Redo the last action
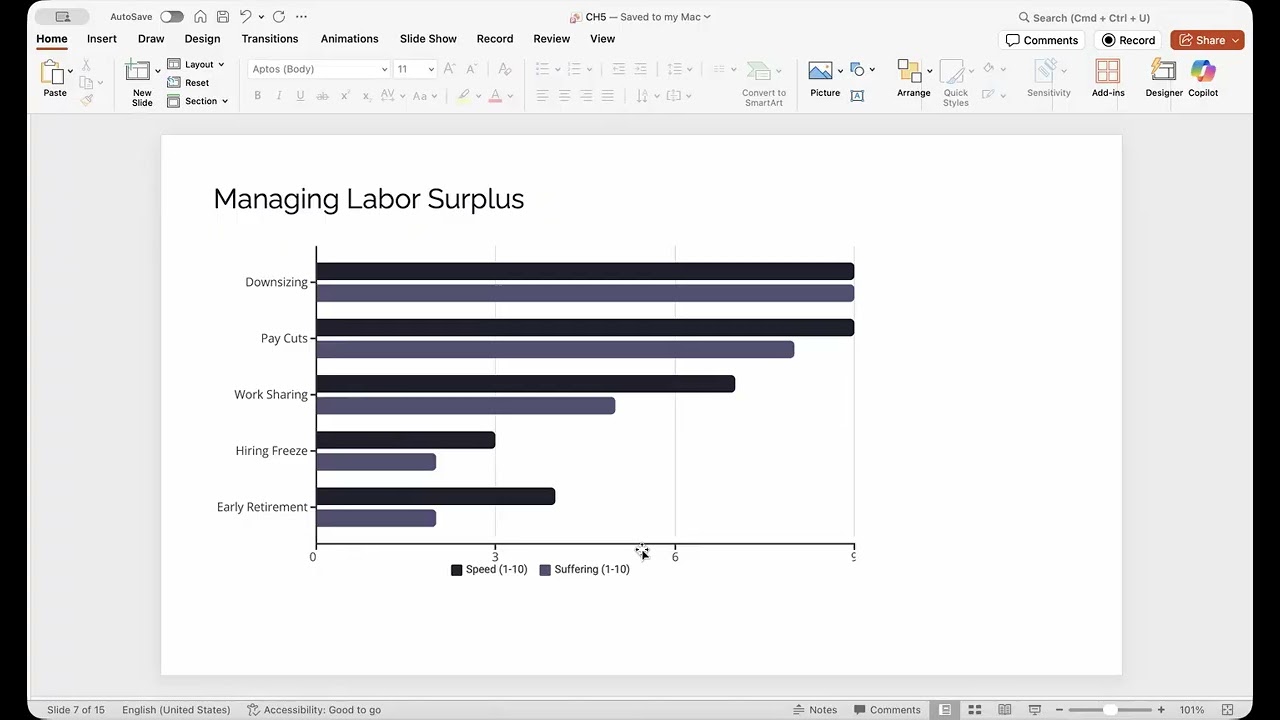 279,17
